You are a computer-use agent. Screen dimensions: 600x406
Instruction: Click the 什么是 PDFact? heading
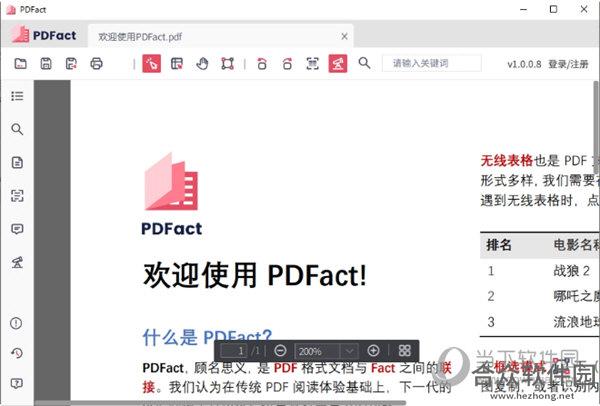tap(207, 337)
